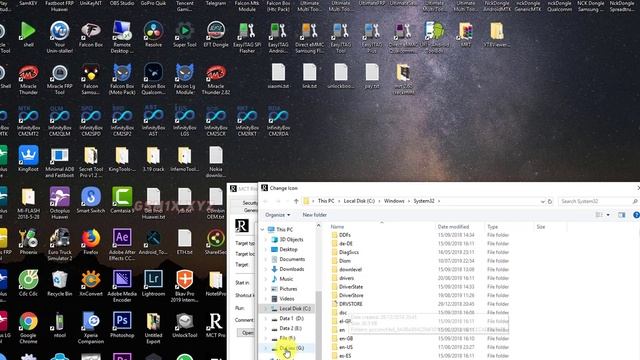Select the Firefox desktop icon
Screen dimensions: 640x360
click(91, 242)
